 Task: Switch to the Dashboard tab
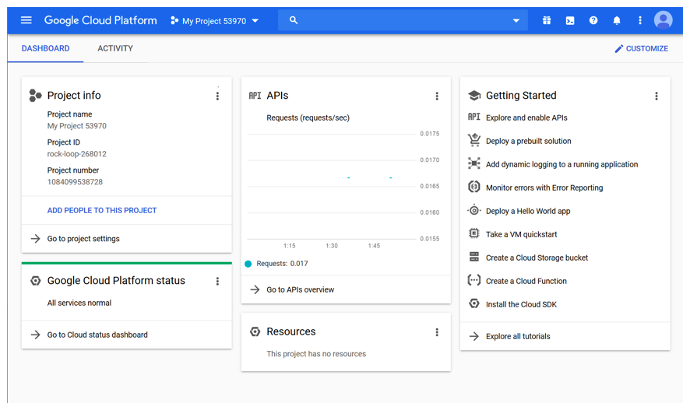[x=45, y=49]
